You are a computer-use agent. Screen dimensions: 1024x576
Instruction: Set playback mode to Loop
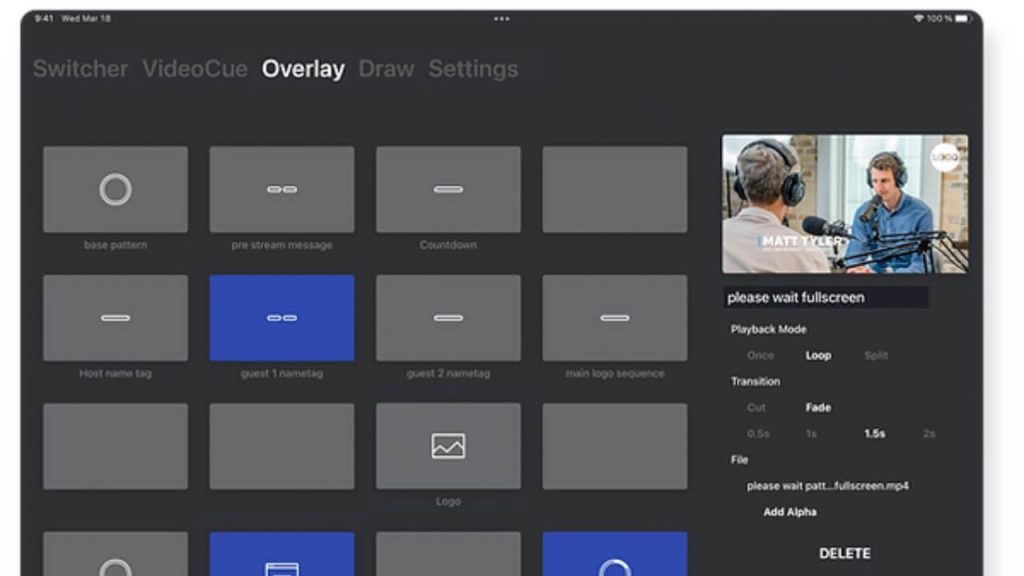(x=818, y=355)
